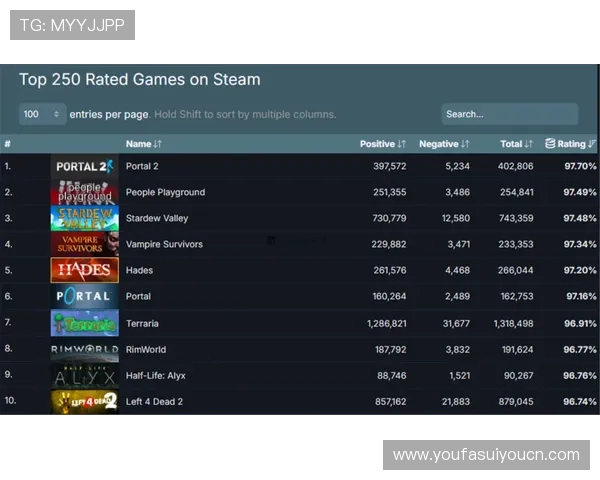Open the People Playground name link
This screenshot has width=600, height=480.
tap(165, 192)
